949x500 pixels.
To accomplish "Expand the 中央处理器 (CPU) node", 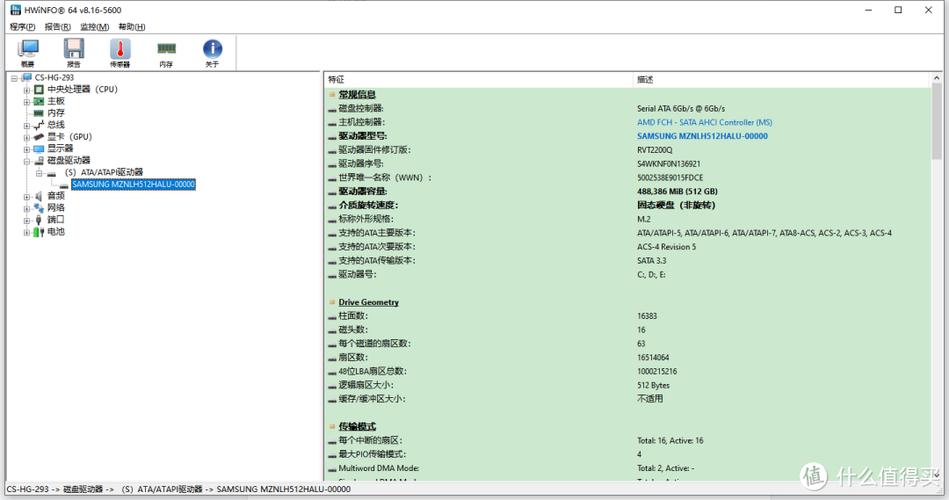I will pyautogui.click(x=27, y=90).
